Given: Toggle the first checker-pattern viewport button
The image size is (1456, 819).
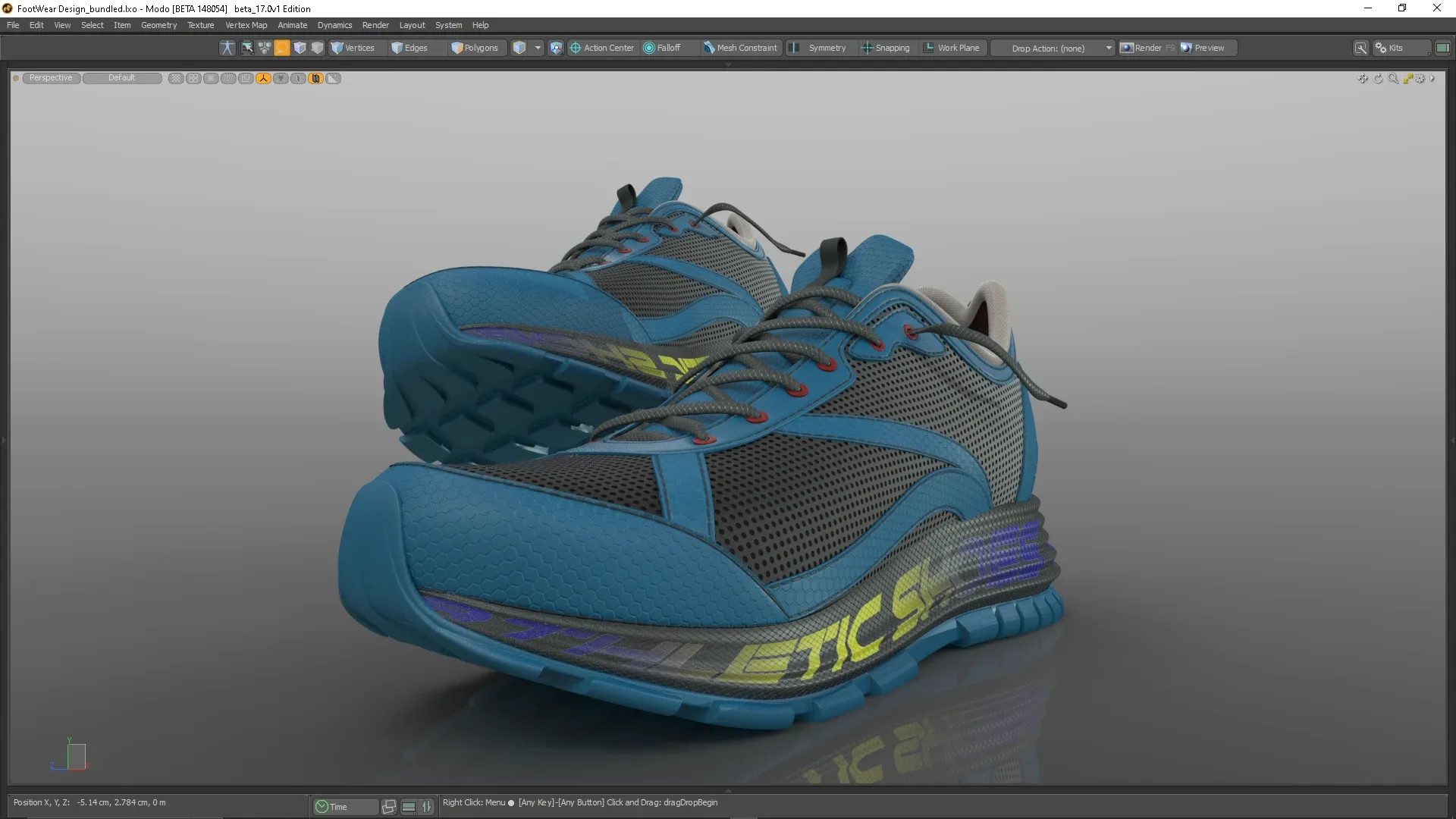Looking at the screenshot, I should pos(176,78).
